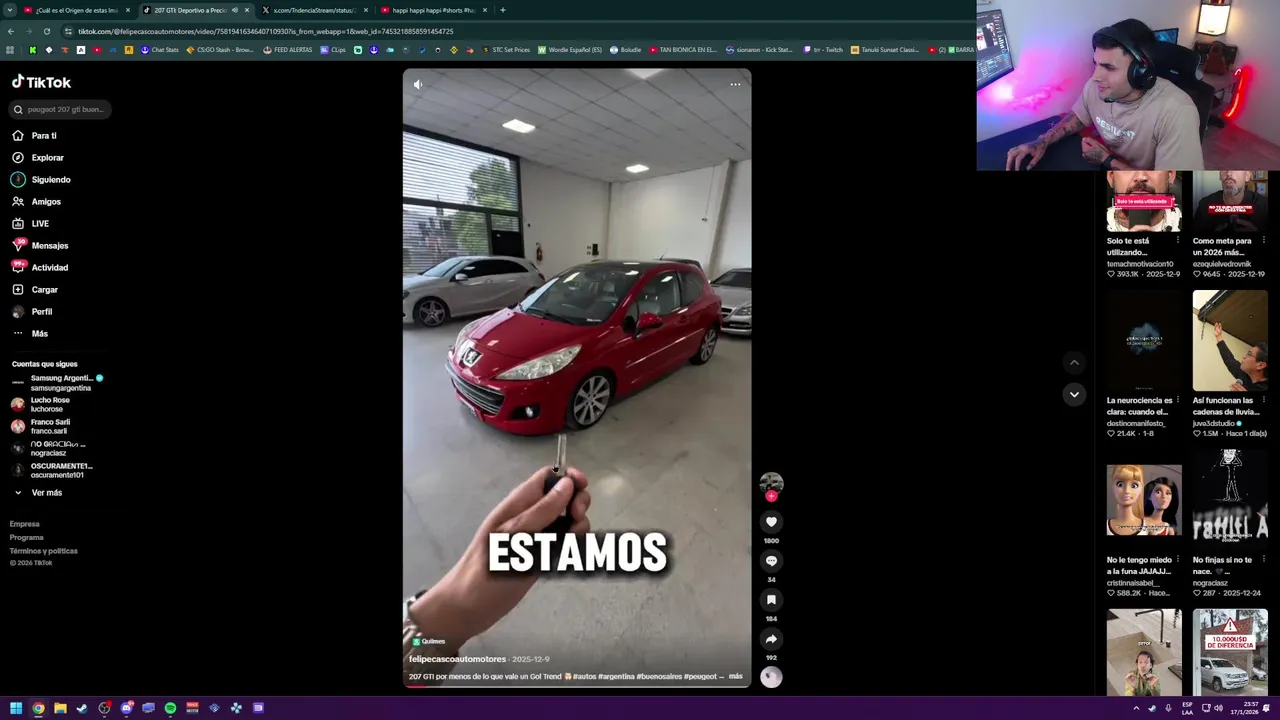Open the Quilmes location tag
Viewport: 1280px width, 720px height.
tap(429, 642)
